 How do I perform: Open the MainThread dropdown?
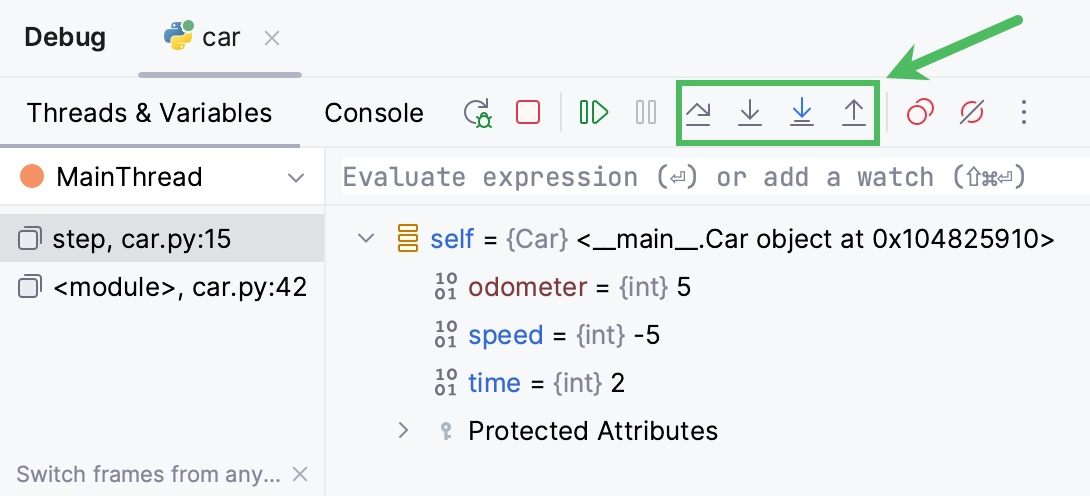pyautogui.click(x=296, y=178)
